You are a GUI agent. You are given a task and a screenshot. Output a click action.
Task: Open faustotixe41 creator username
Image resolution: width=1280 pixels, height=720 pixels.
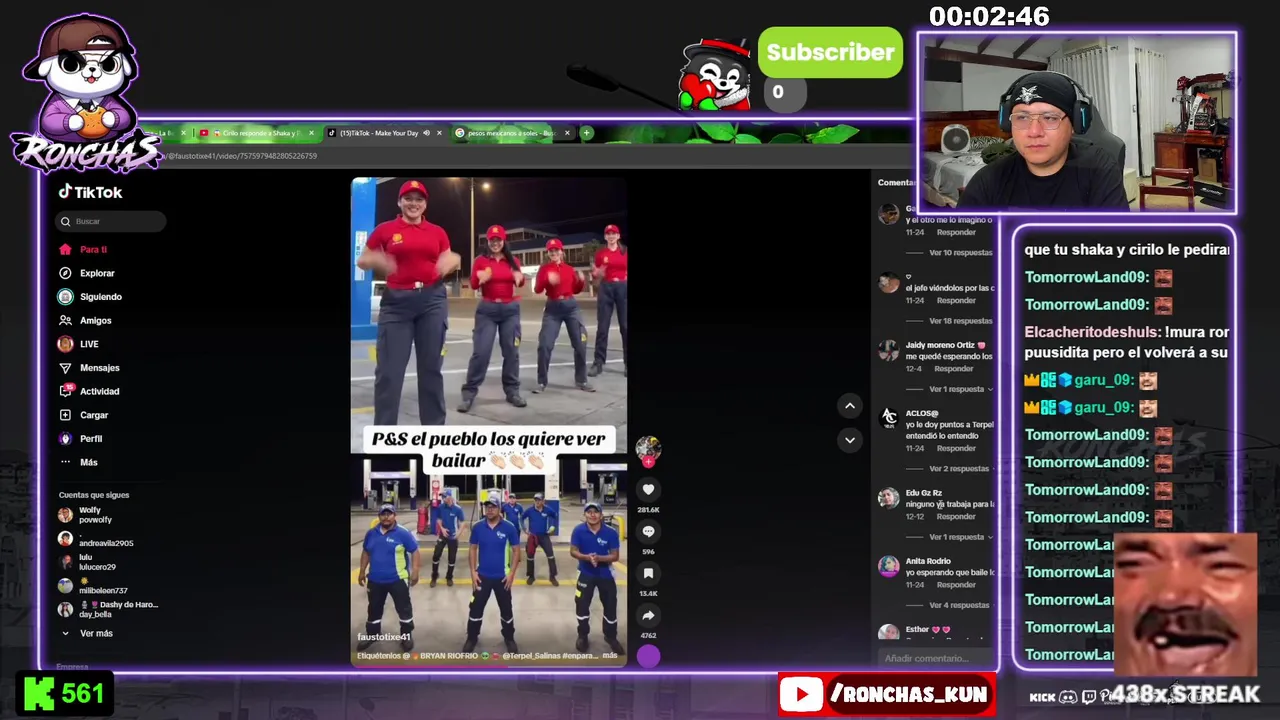point(384,637)
